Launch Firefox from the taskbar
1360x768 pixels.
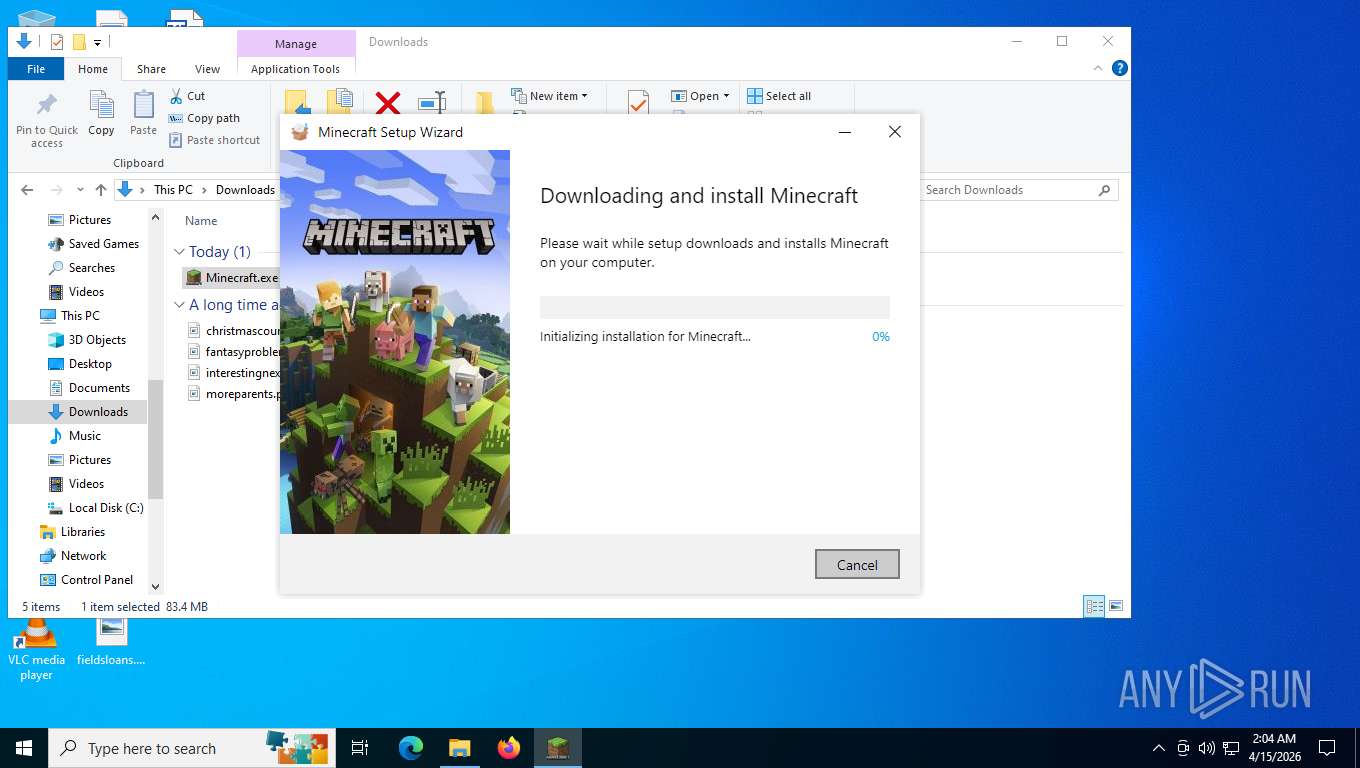(x=509, y=748)
